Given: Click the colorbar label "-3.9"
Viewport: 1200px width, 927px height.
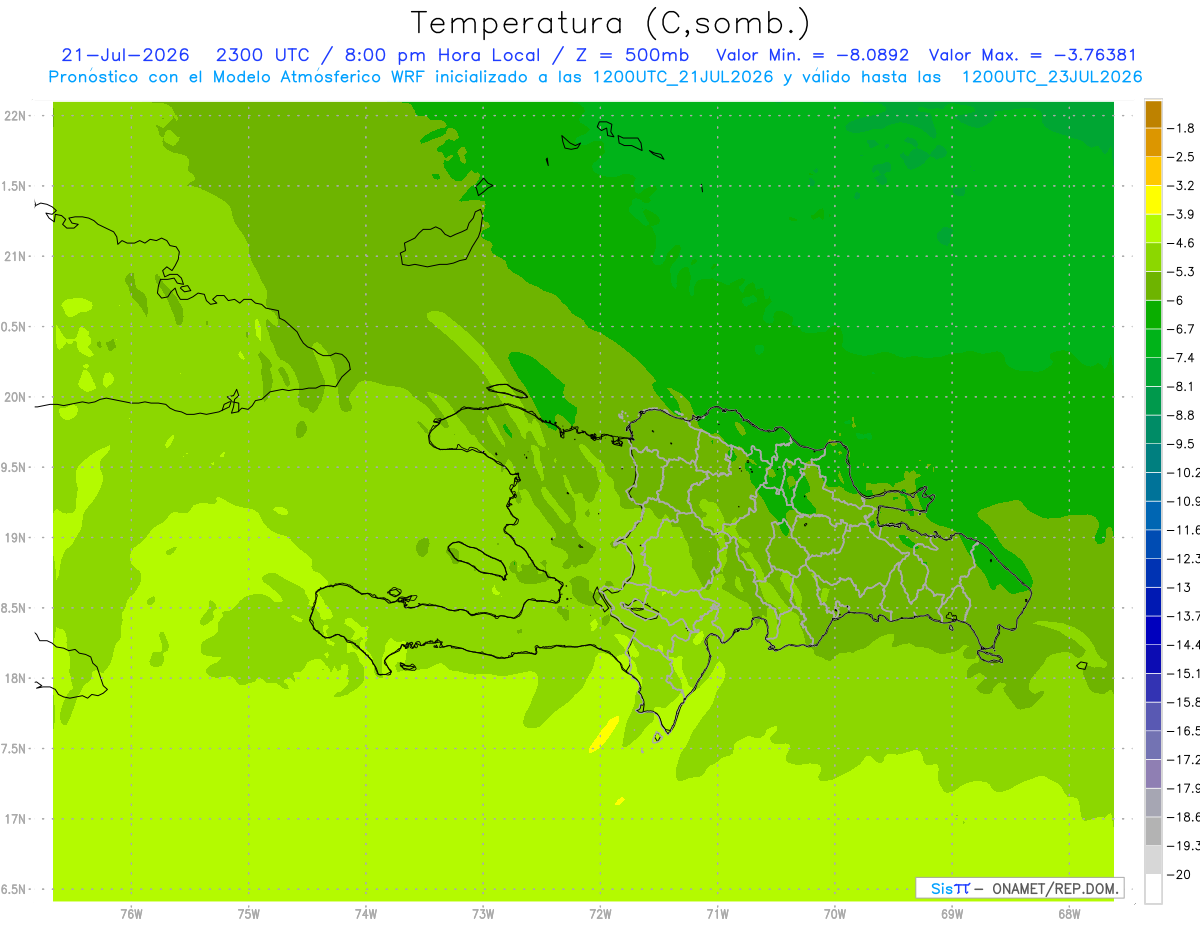Looking at the screenshot, I should (x=1182, y=214).
